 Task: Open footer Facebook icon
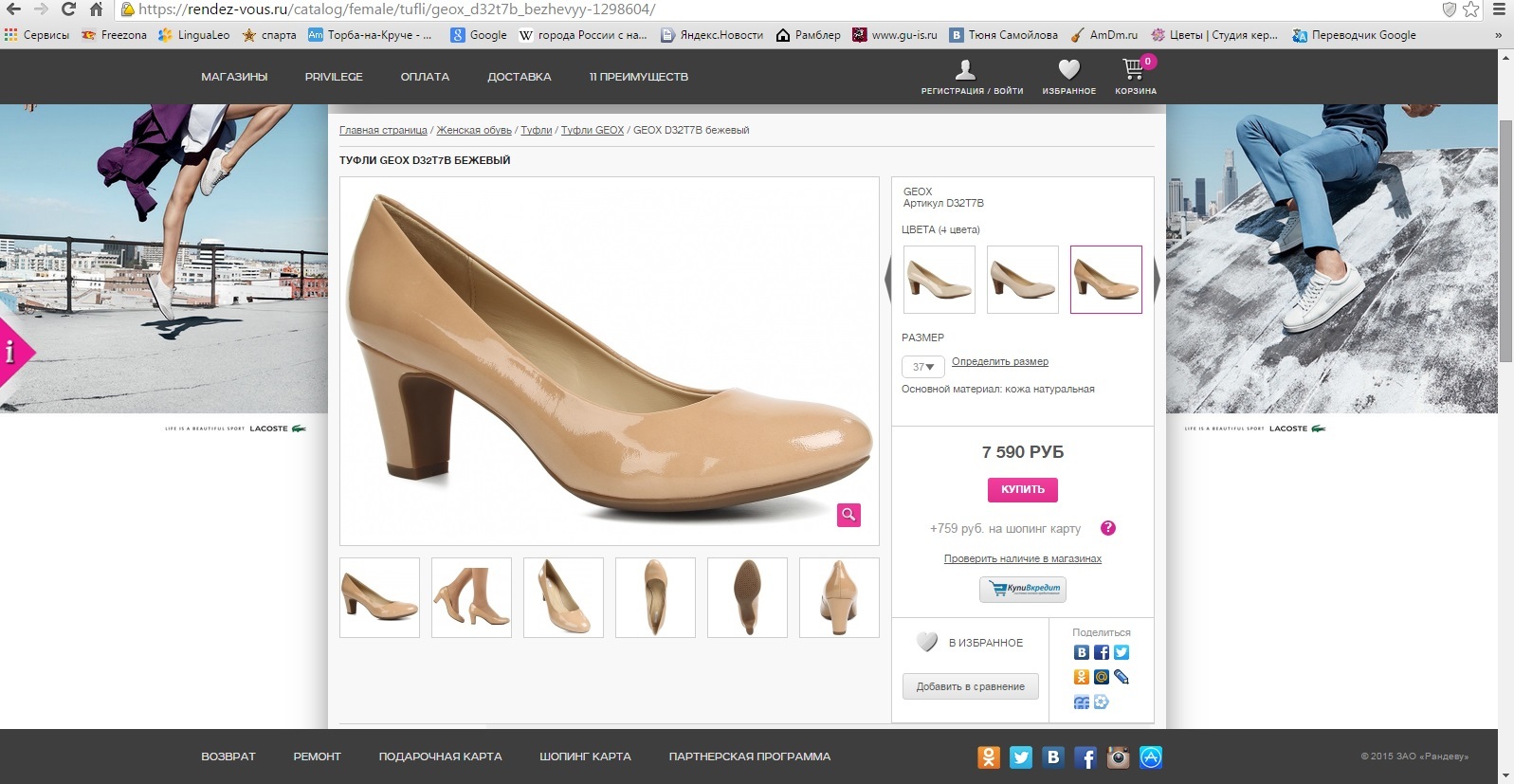(x=1085, y=757)
